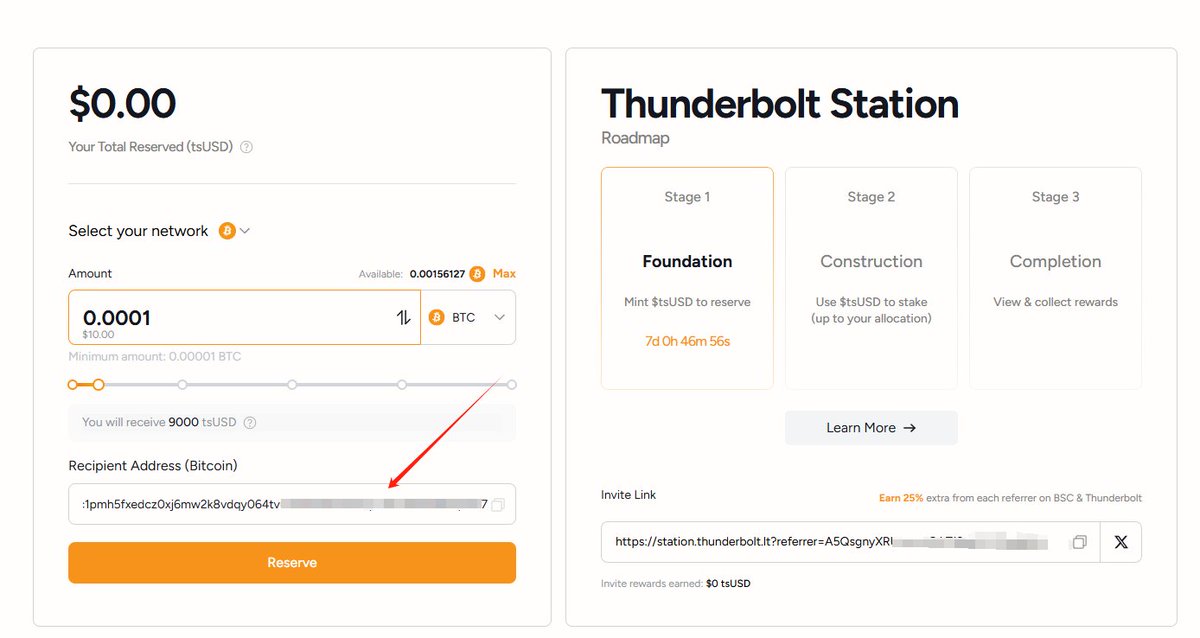
Task: Move the amount slider to its last stop
Action: pyautogui.click(x=511, y=384)
